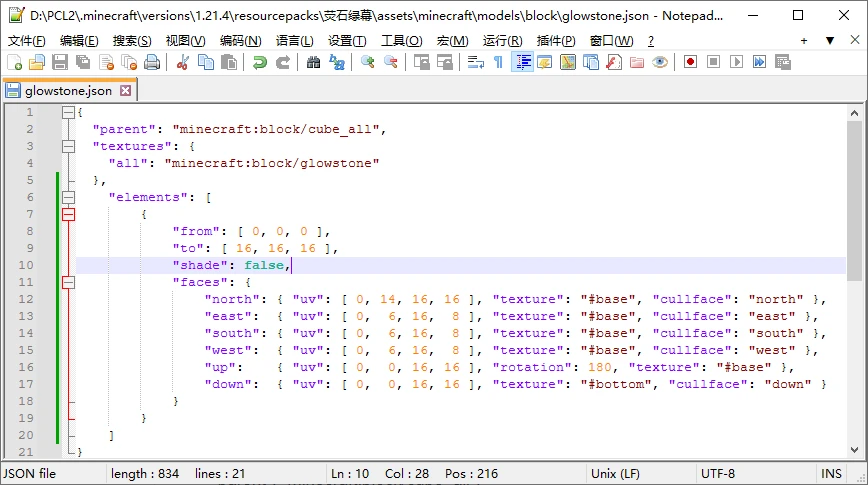Viewport: 868px width, 485px height.
Task: Add a new tab with the + button
Action: [804, 40]
